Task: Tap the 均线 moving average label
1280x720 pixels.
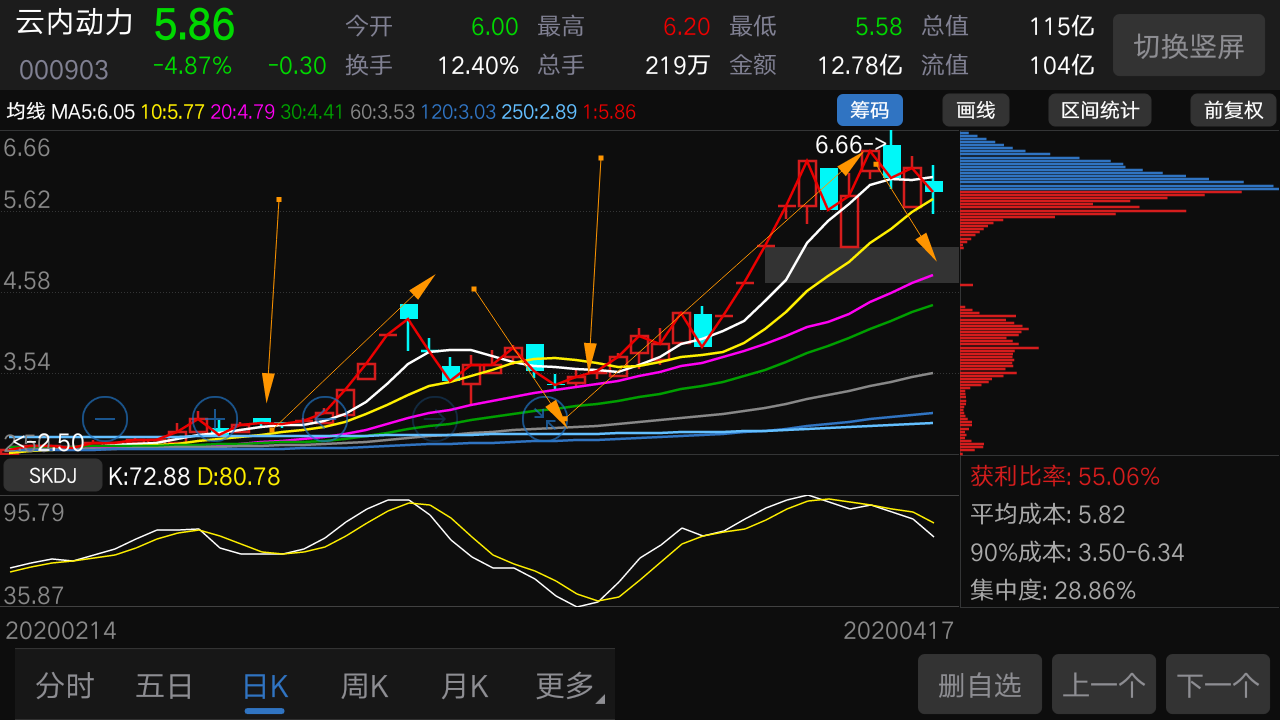Action: tap(27, 111)
